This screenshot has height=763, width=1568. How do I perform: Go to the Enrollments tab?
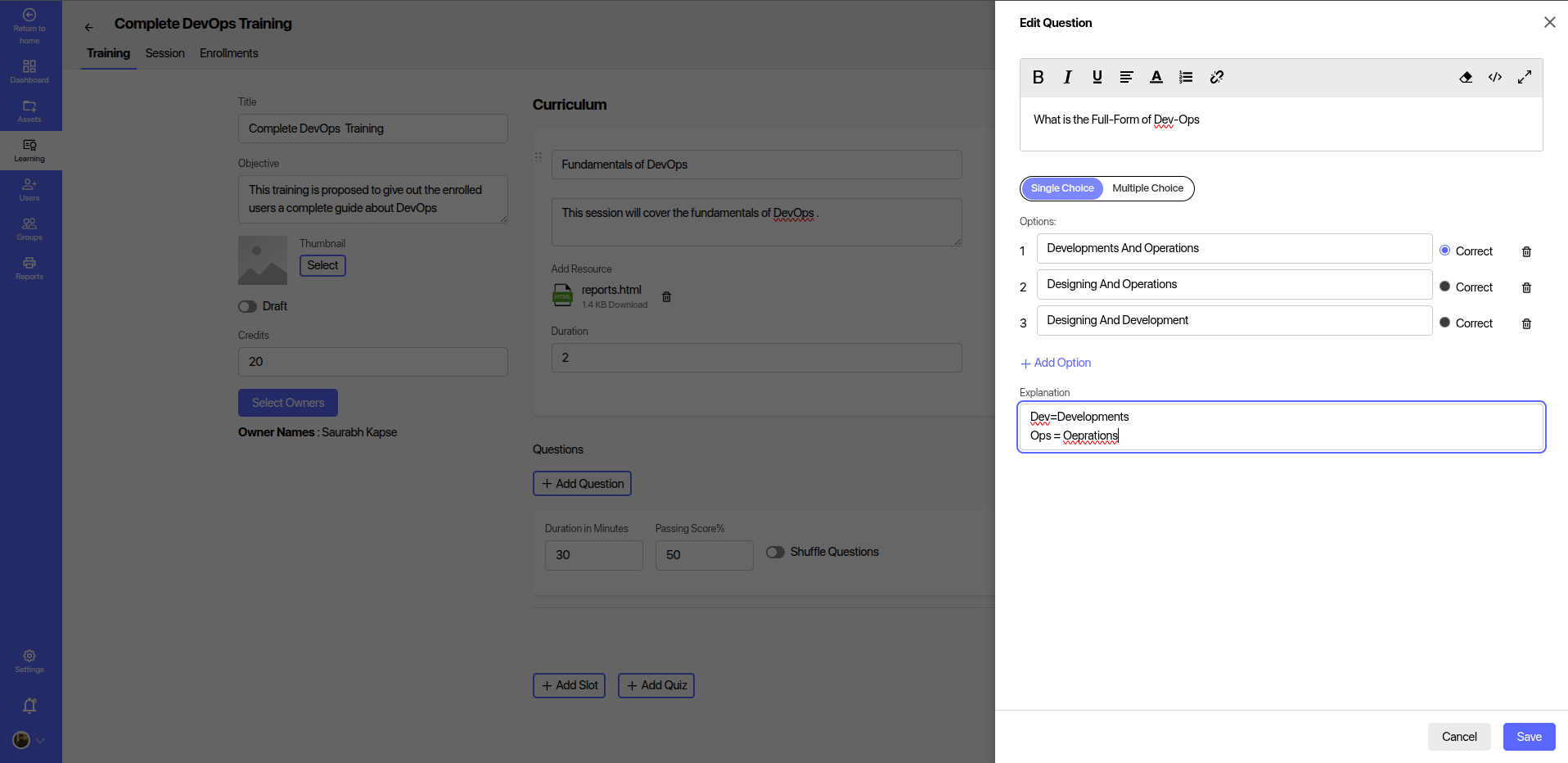pyautogui.click(x=228, y=53)
